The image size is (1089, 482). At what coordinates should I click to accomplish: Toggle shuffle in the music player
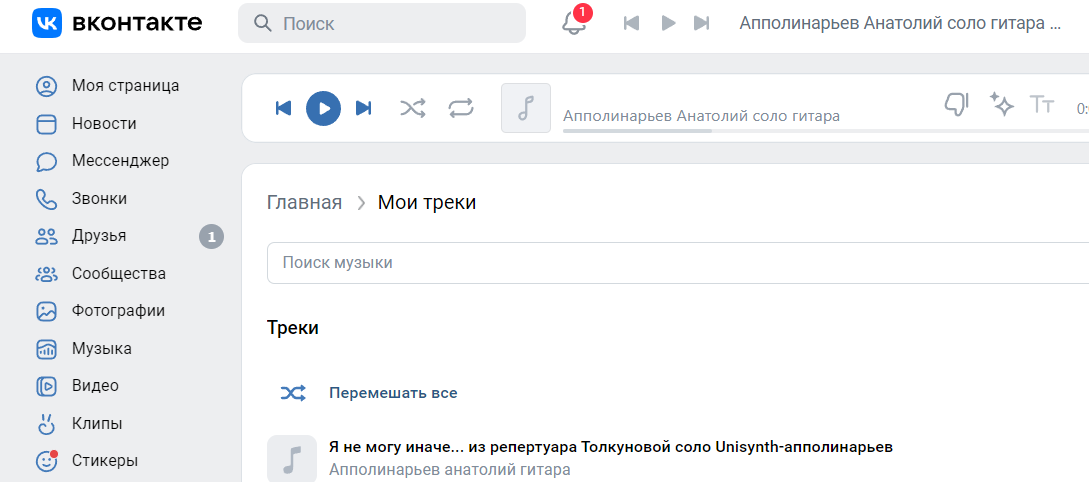(x=413, y=108)
